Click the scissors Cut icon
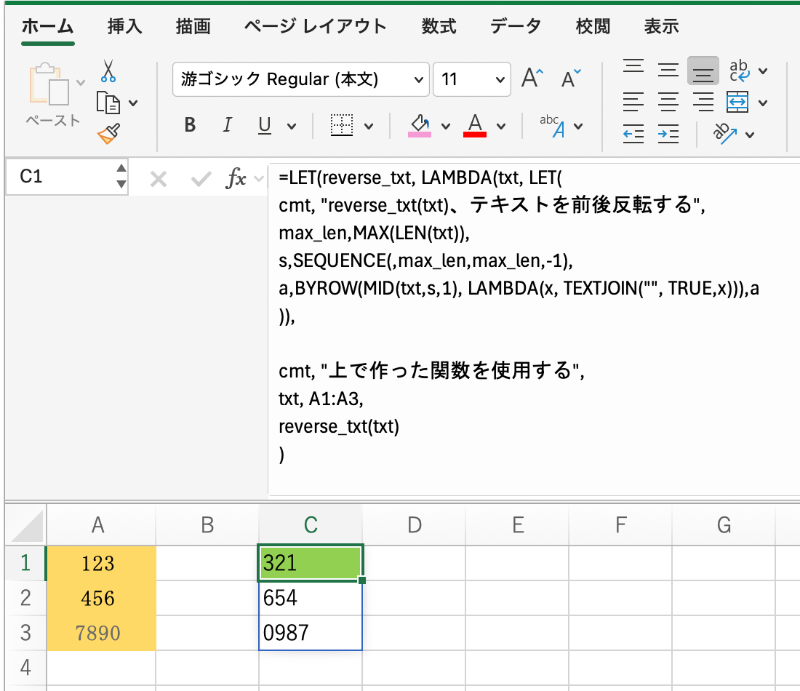Viewport: 800px width, 691px height. tap(108, 71)
